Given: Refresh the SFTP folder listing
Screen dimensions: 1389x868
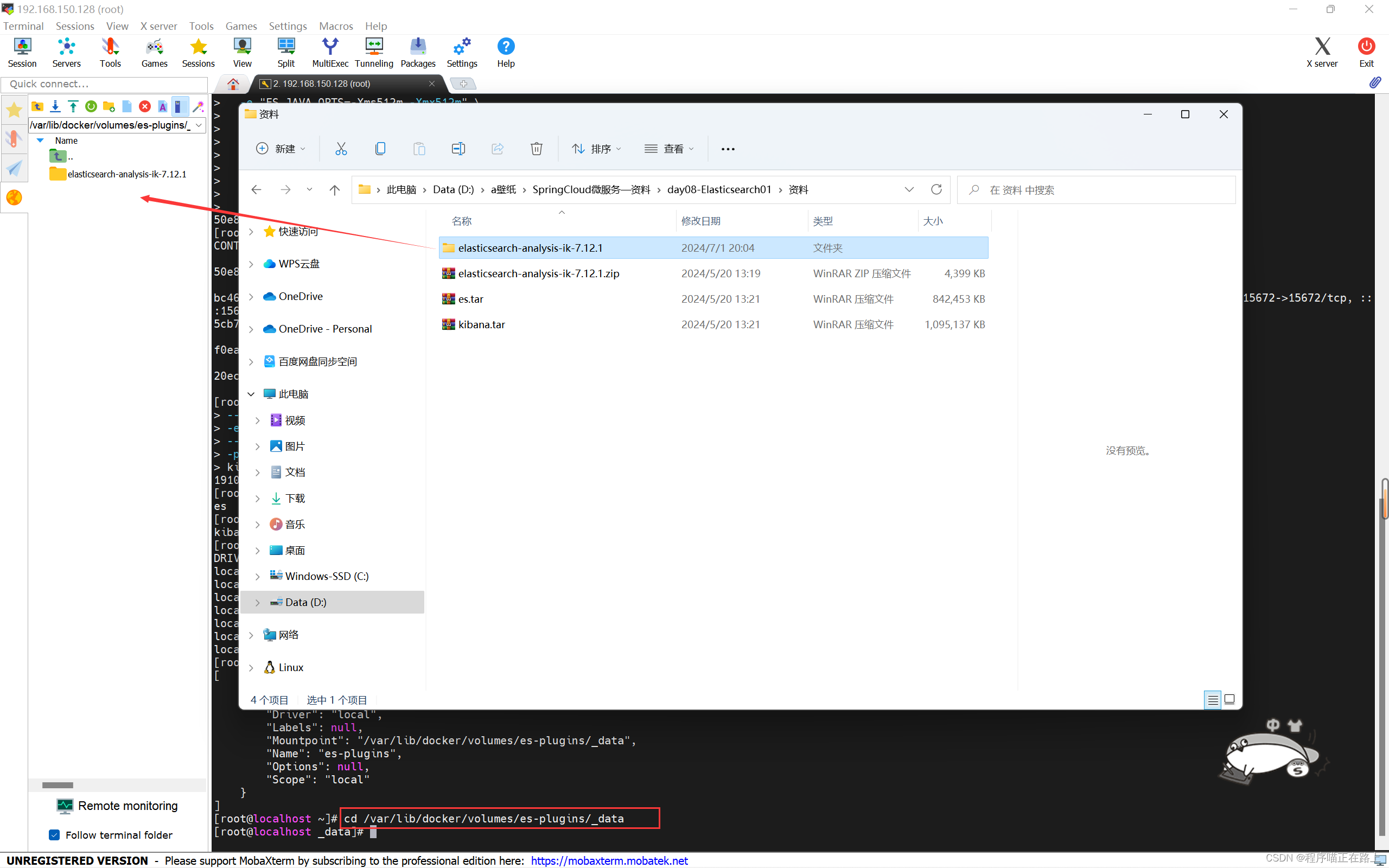Looking at the screenshot, I should click(x=91, y=106).
